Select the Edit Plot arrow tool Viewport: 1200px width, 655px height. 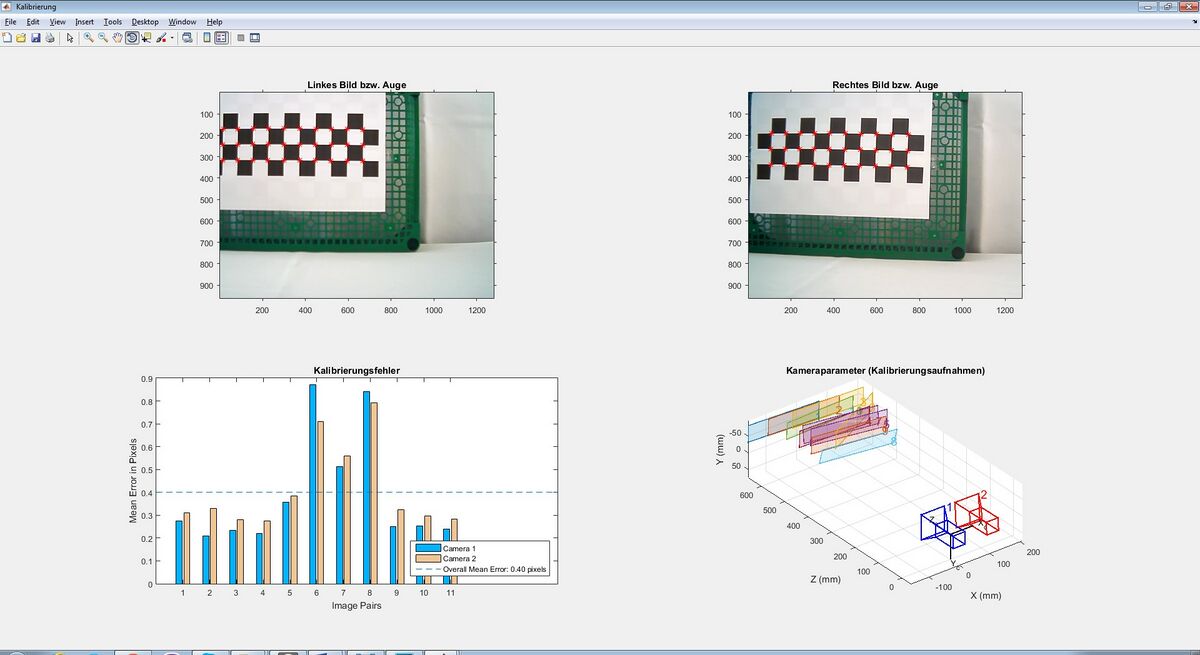(70, 38)
